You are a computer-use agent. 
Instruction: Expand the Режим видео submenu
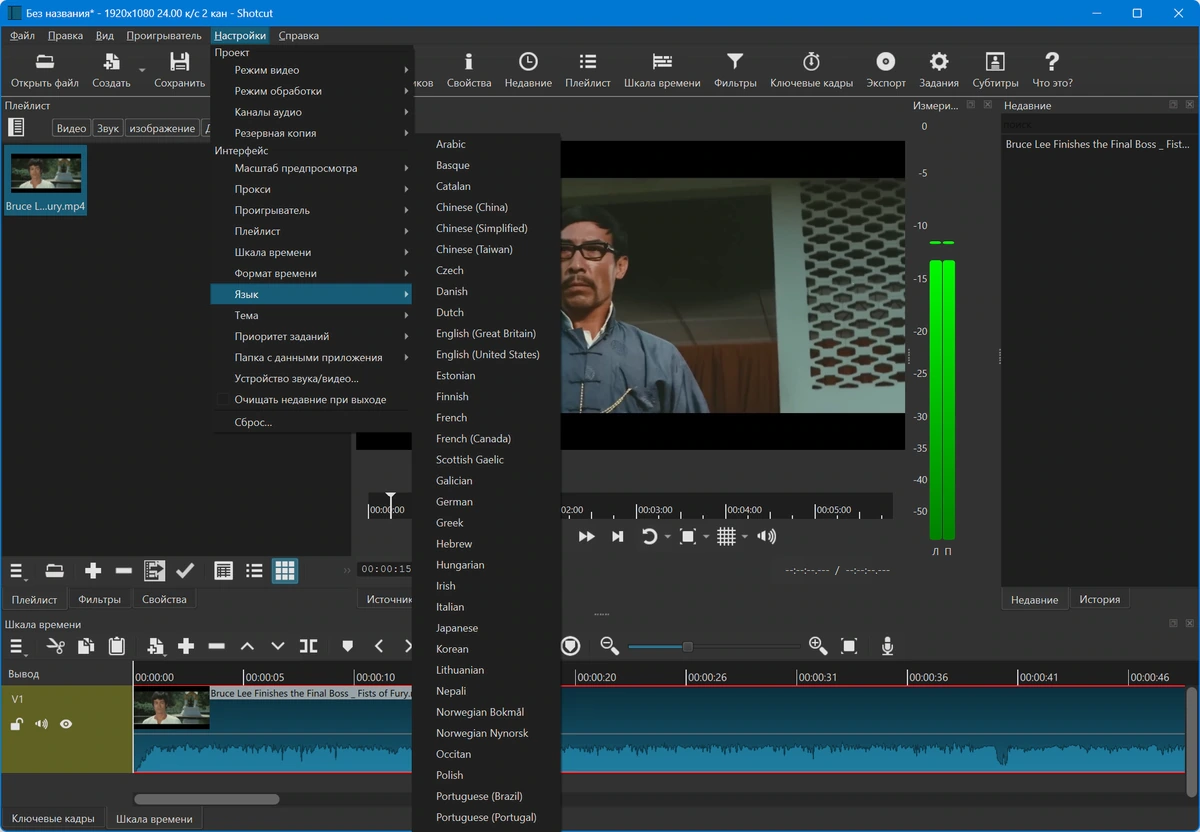(x=312, y=70)
